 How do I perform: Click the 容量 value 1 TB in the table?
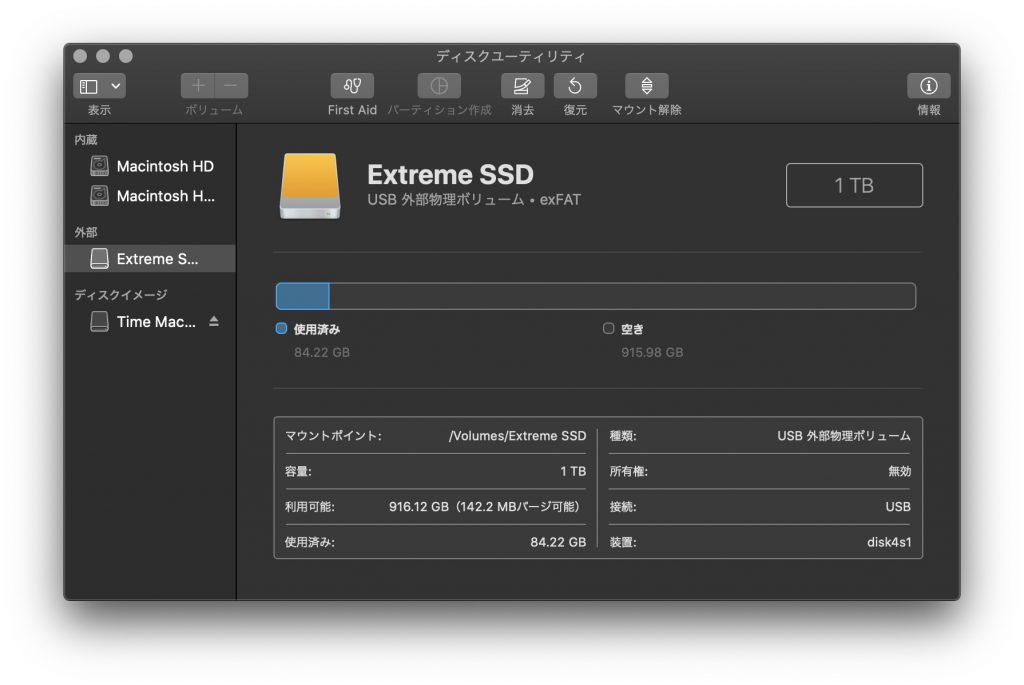click(573, 471)
